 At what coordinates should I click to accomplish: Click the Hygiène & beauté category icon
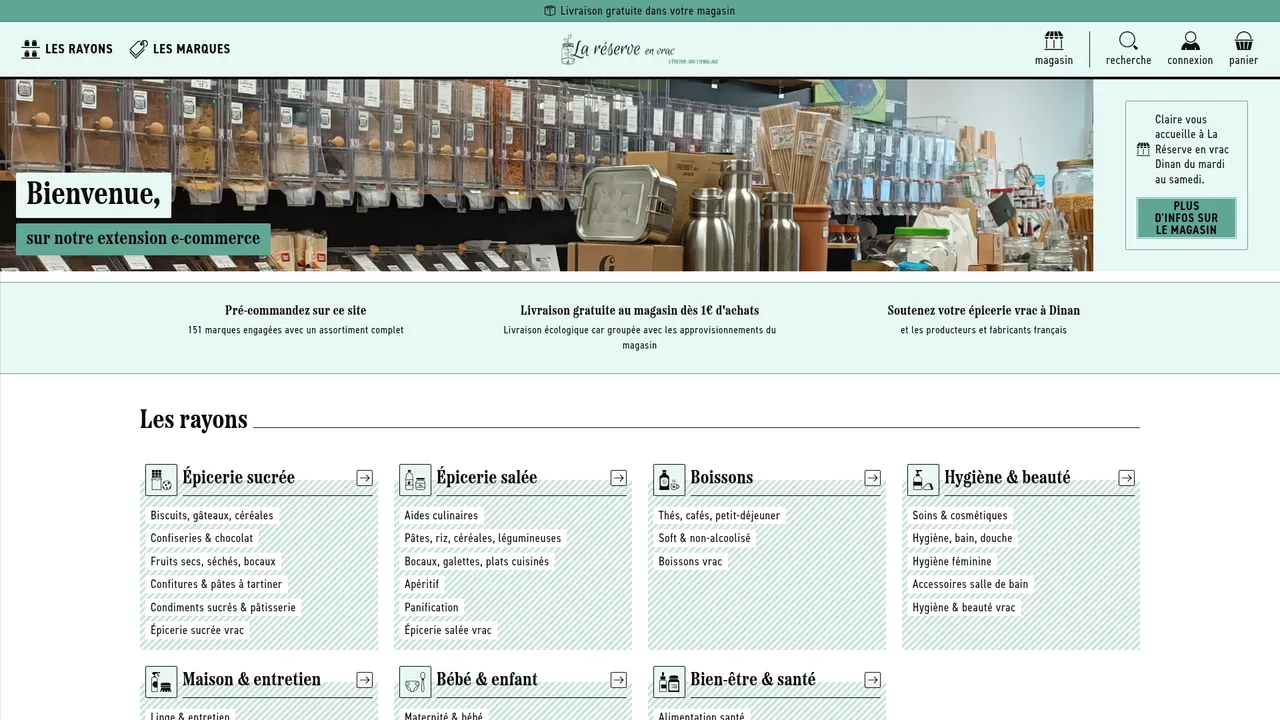click(923, 480)
